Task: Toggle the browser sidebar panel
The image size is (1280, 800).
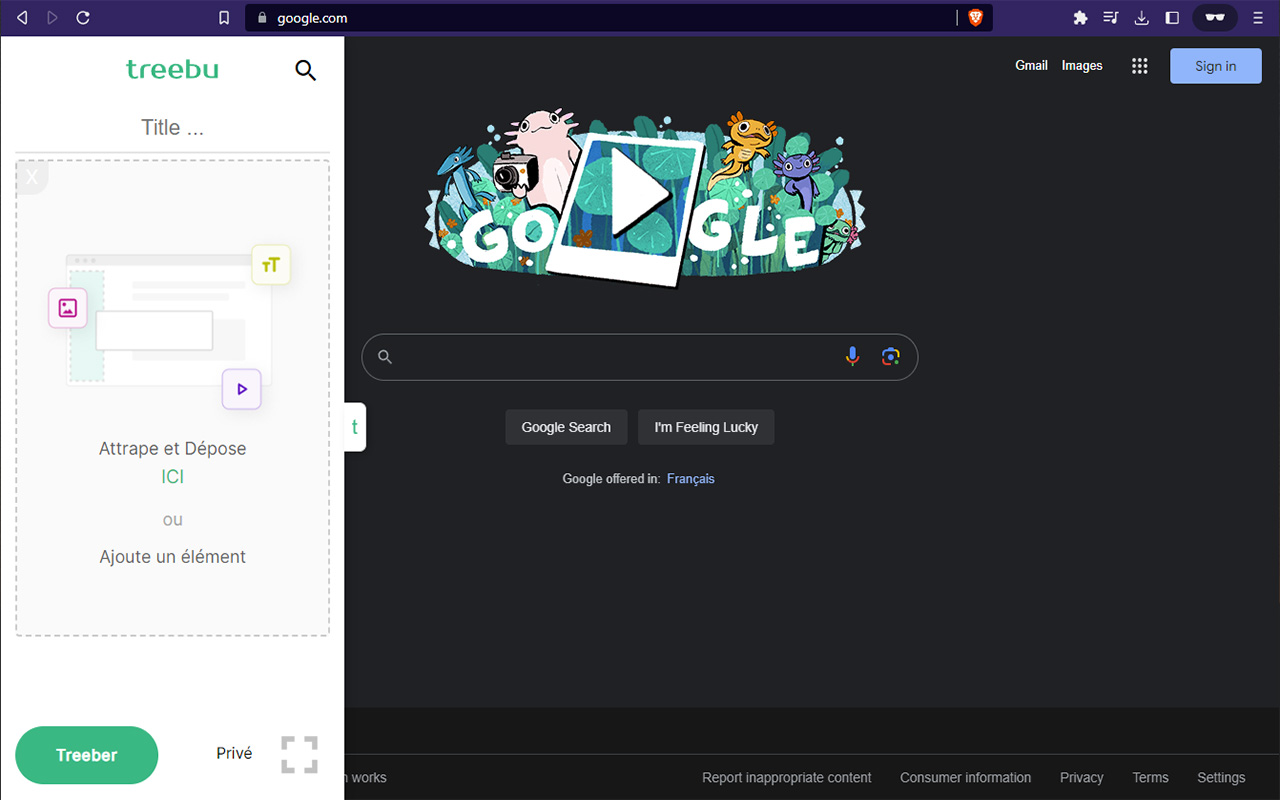Action: pyautogui.click(x=1173, y=18)
